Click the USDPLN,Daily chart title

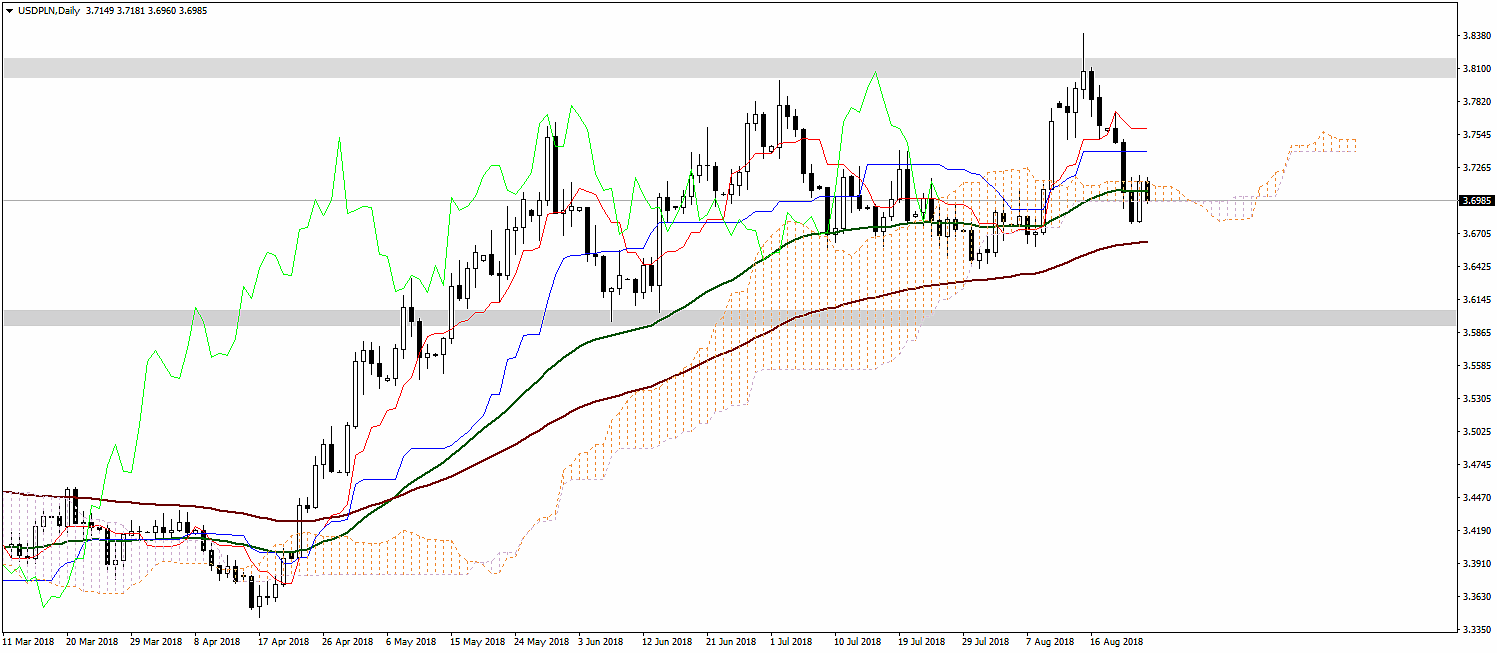click(x=50, y=9)
